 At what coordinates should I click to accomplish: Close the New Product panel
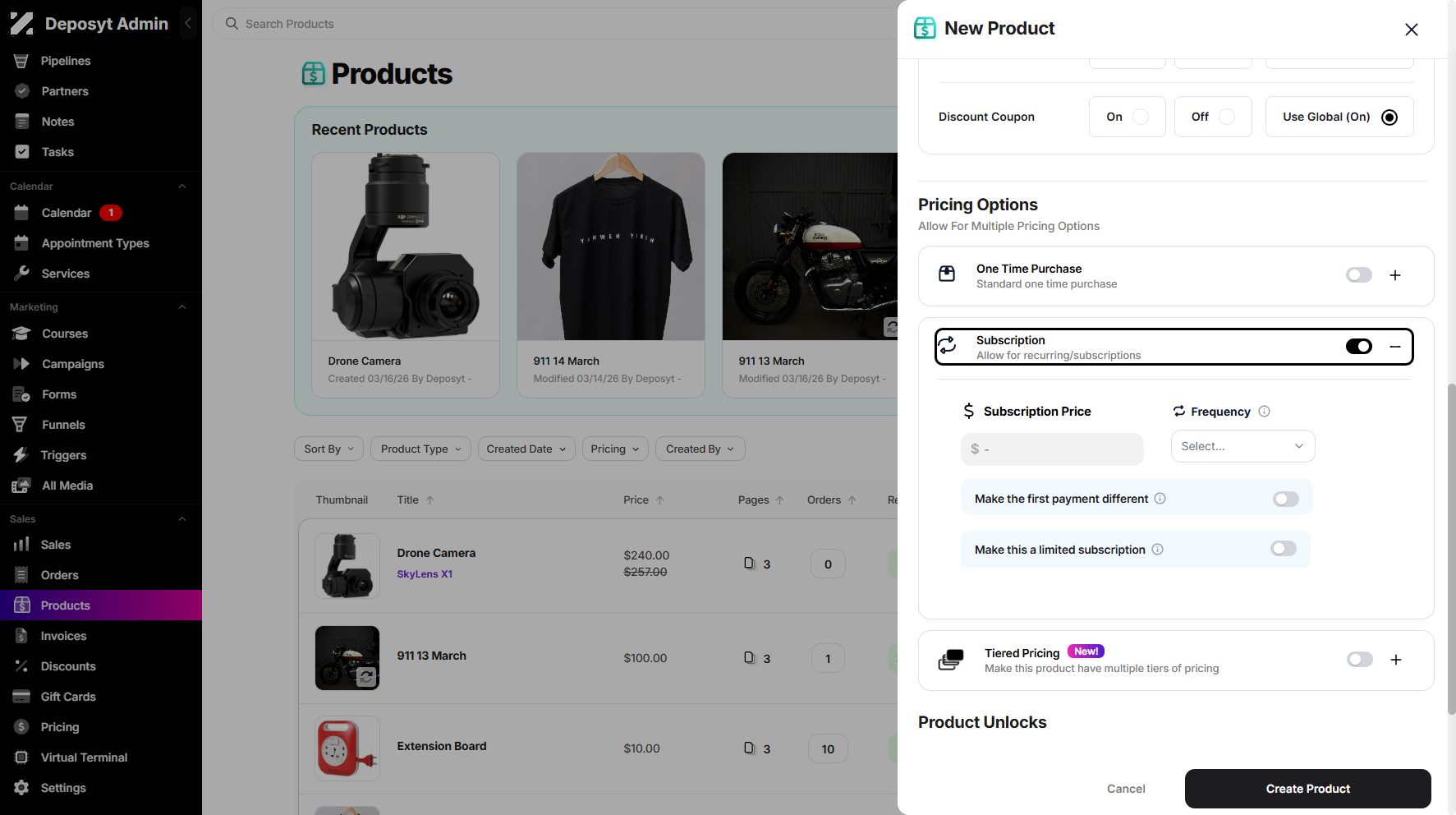(x=1412, y=30)
